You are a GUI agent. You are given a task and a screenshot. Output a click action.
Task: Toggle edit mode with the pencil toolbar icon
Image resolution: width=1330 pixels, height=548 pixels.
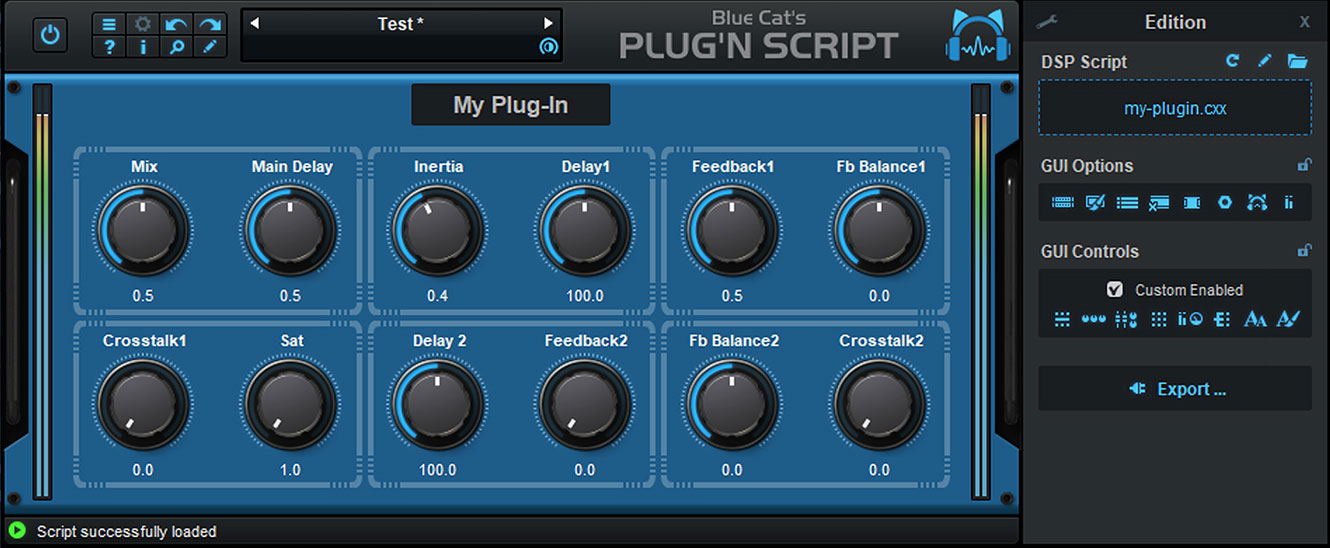(209, 47)
